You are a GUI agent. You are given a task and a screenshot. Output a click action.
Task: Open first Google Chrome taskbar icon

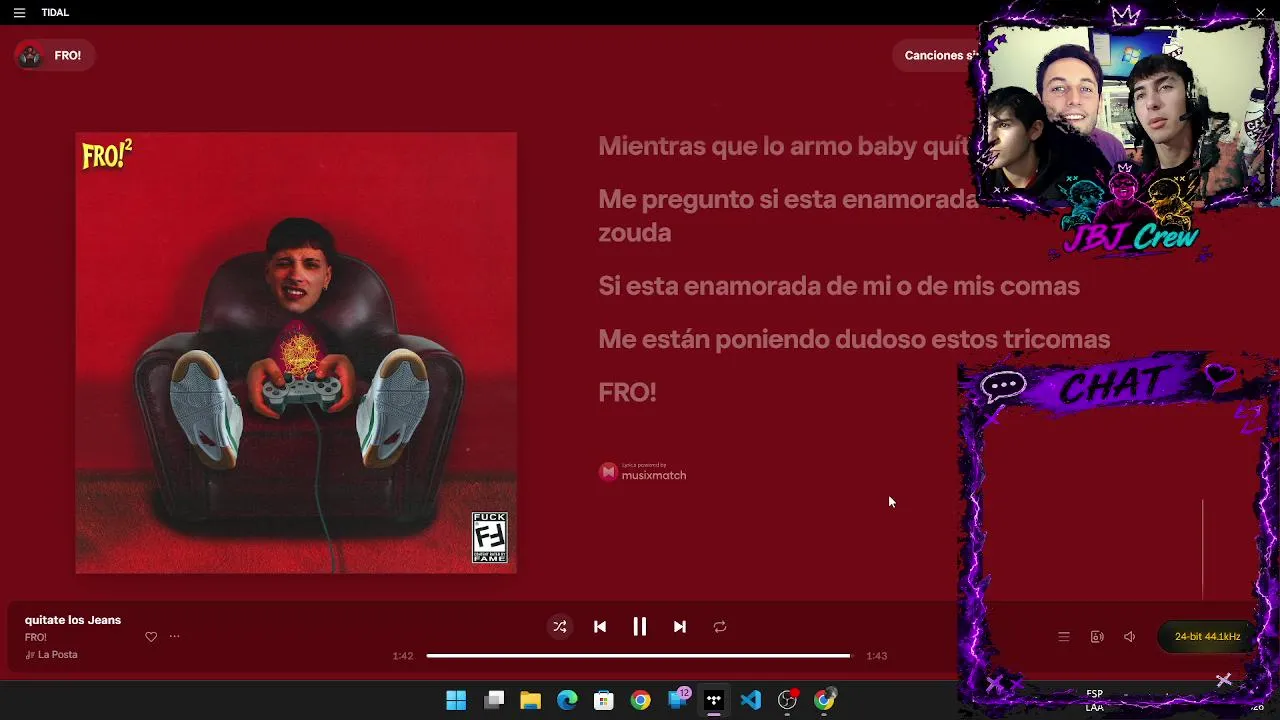640,700
